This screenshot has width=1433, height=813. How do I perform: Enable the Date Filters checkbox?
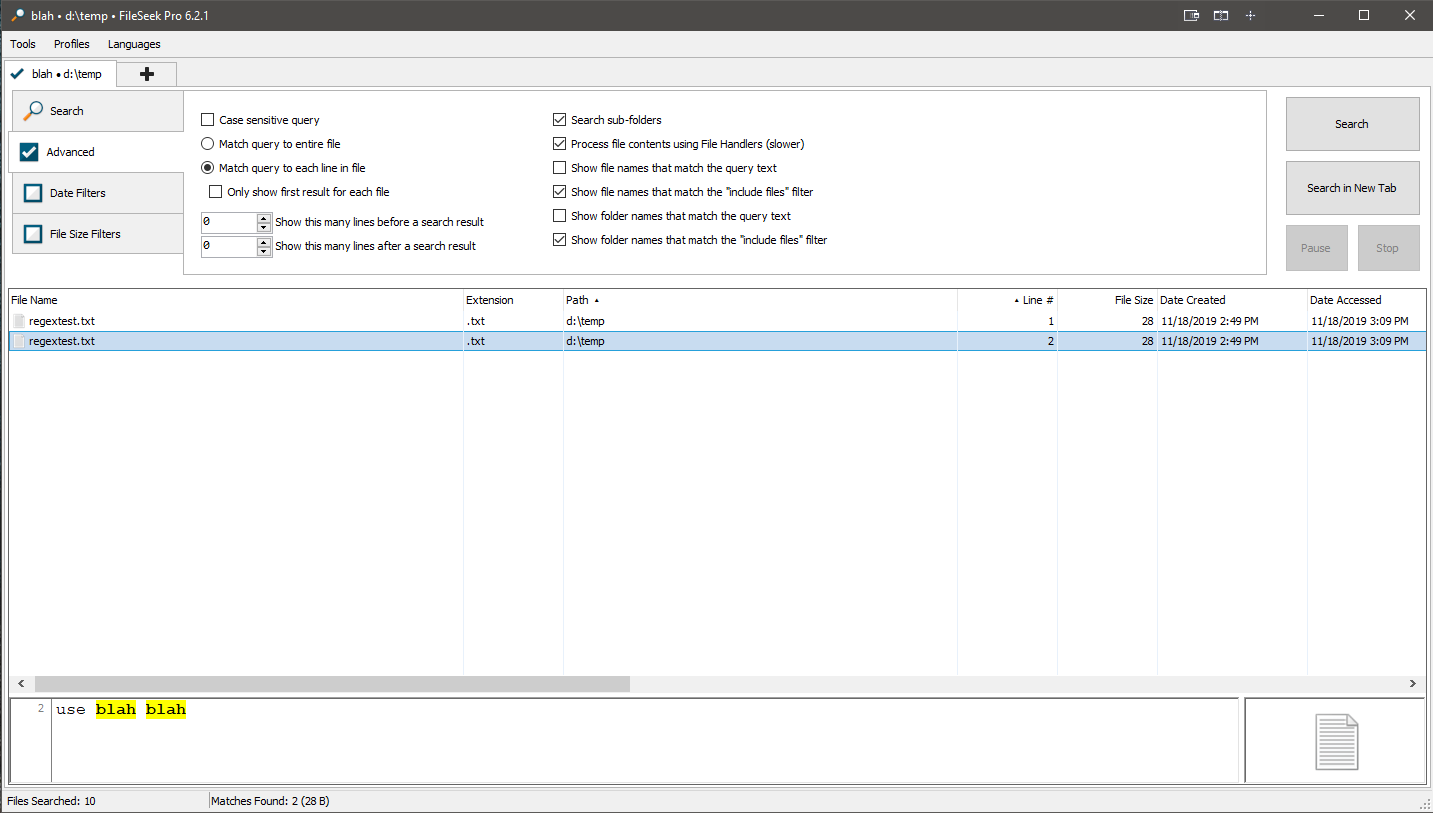(33, 193)
